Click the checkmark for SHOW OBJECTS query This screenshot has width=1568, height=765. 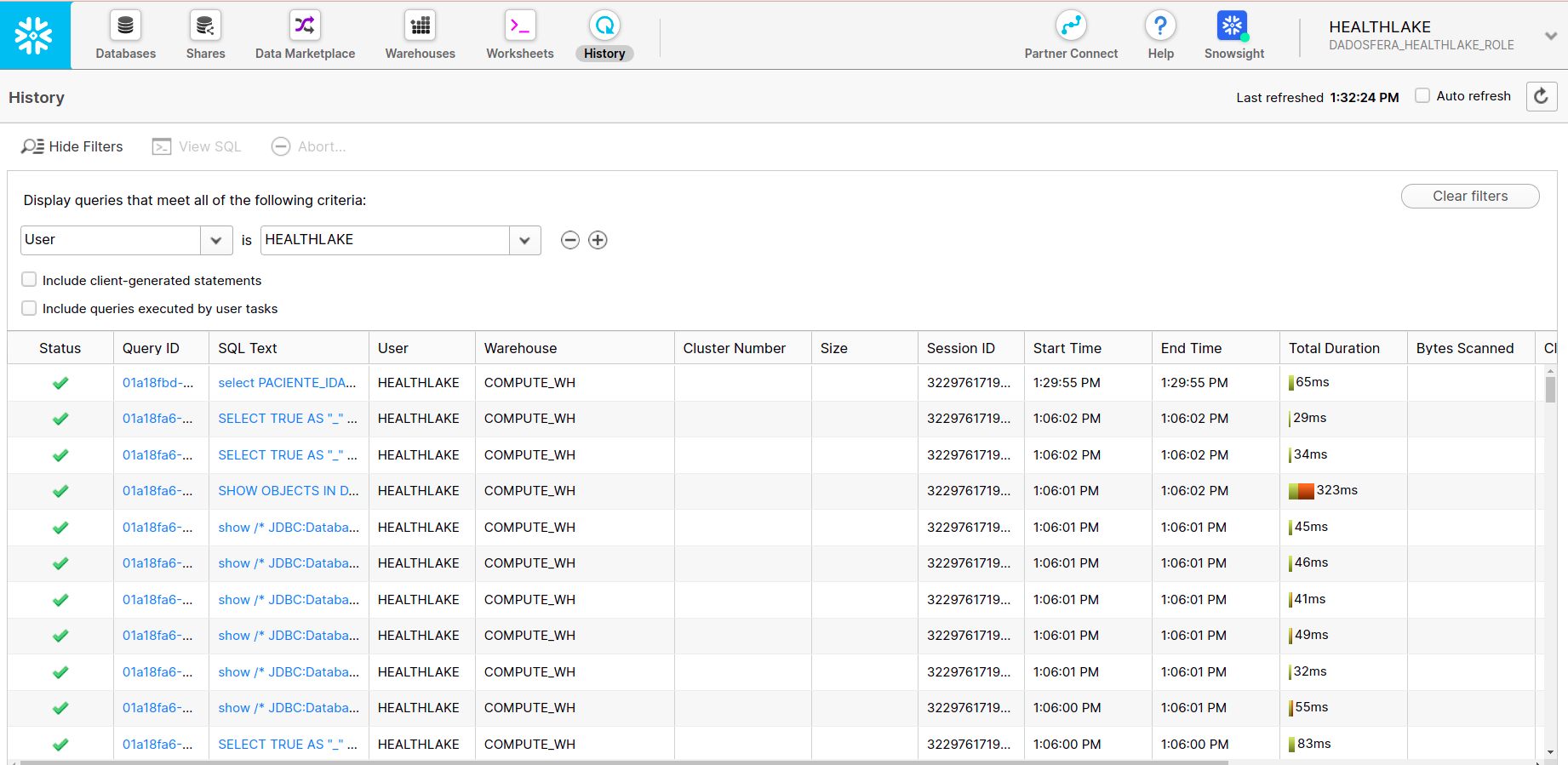tap(60, 491)
